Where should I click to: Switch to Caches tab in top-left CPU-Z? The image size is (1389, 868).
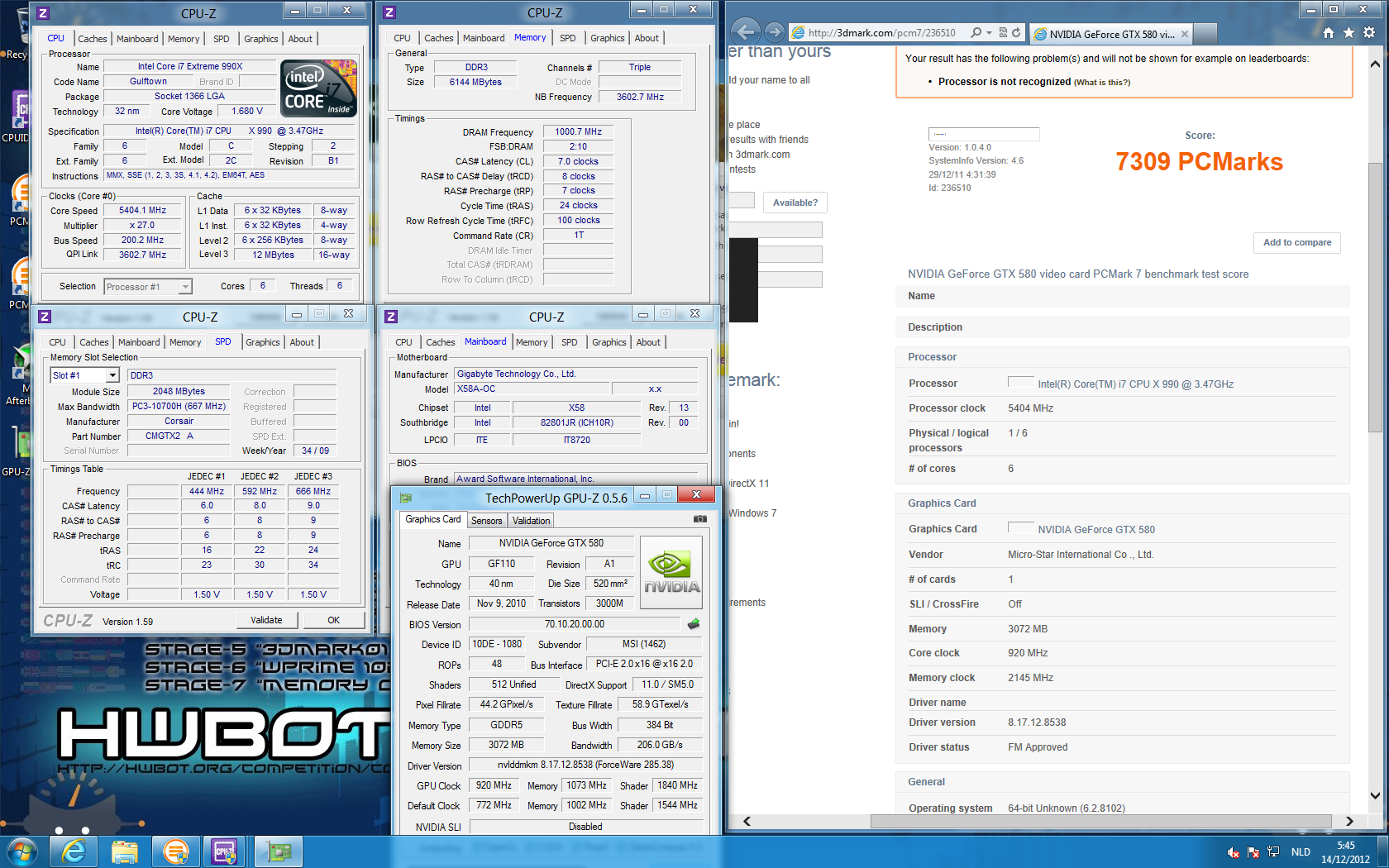[x=92, y=39]
